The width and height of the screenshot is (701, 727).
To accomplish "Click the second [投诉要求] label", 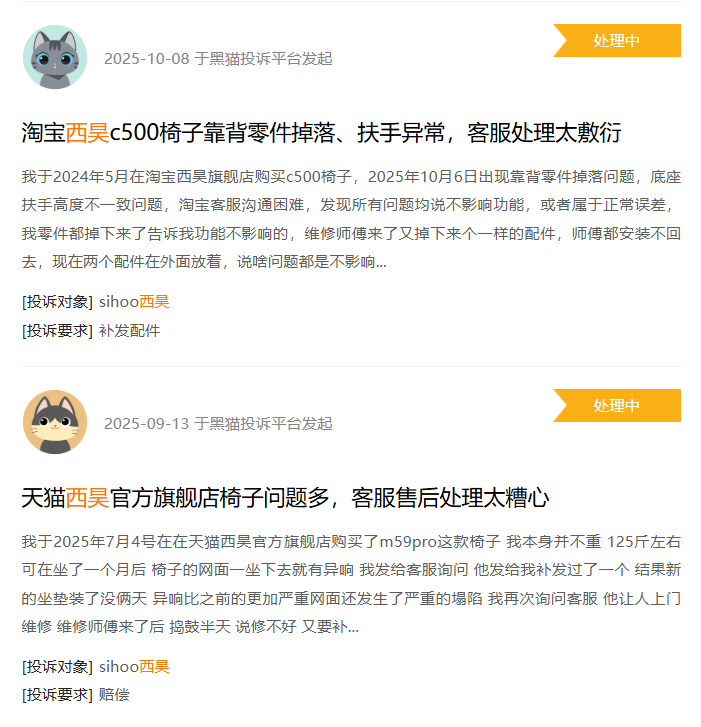I will click(x=57, y=695).
